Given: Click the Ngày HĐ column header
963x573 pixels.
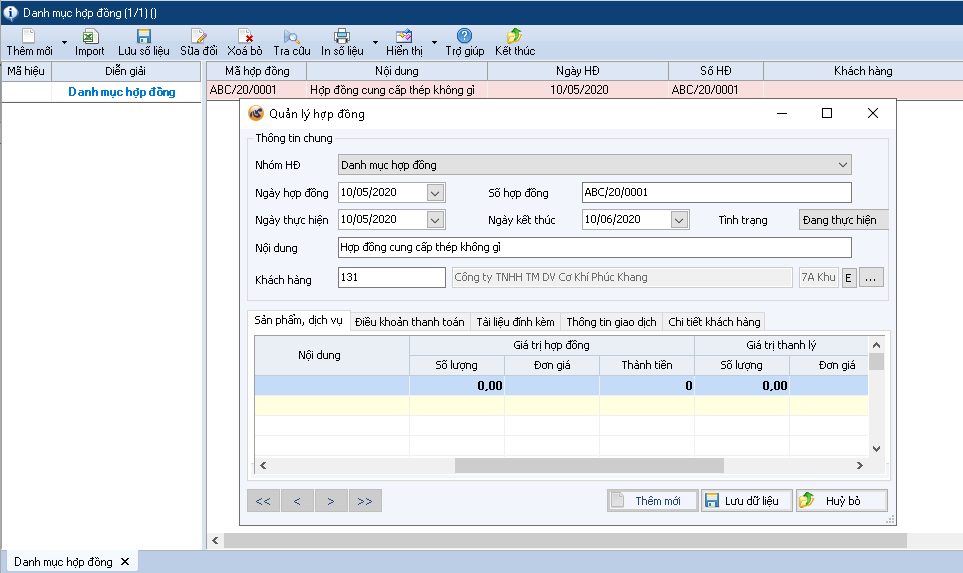Looking at the screenshot, I should tap(578, 71).
